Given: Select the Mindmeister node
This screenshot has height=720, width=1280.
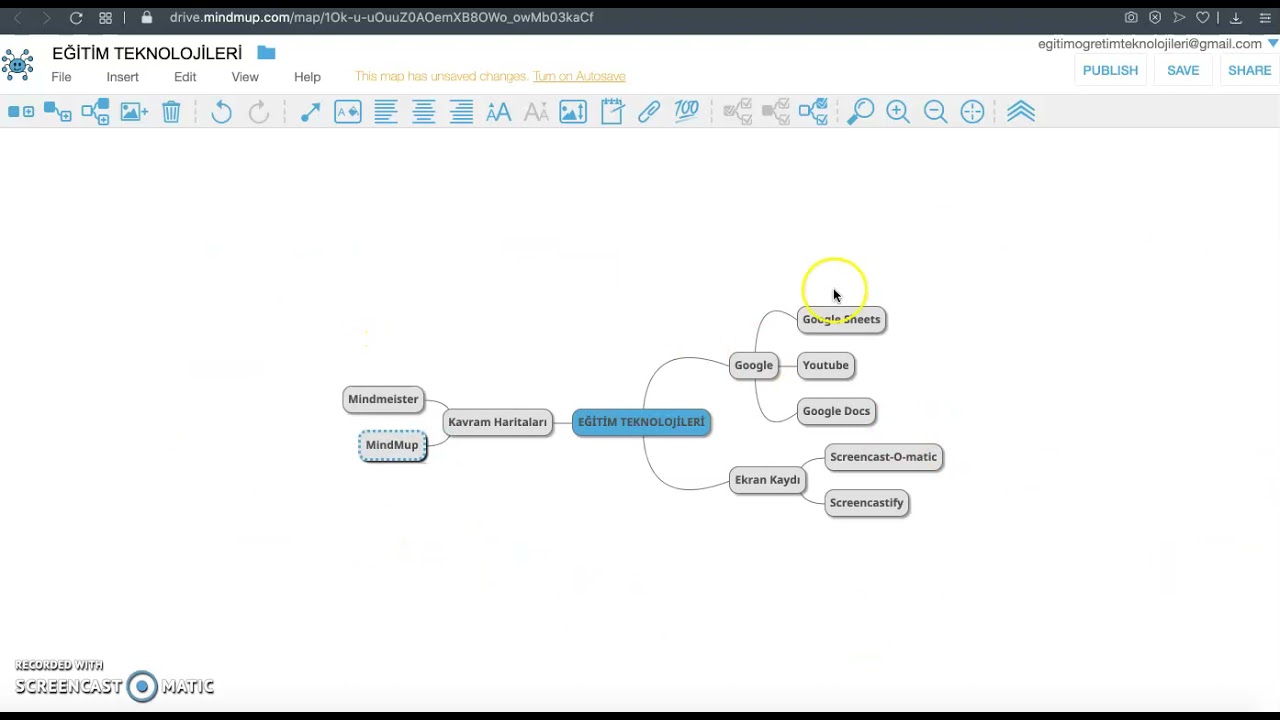Looking at the screenshot, I should tap(383, 399).
